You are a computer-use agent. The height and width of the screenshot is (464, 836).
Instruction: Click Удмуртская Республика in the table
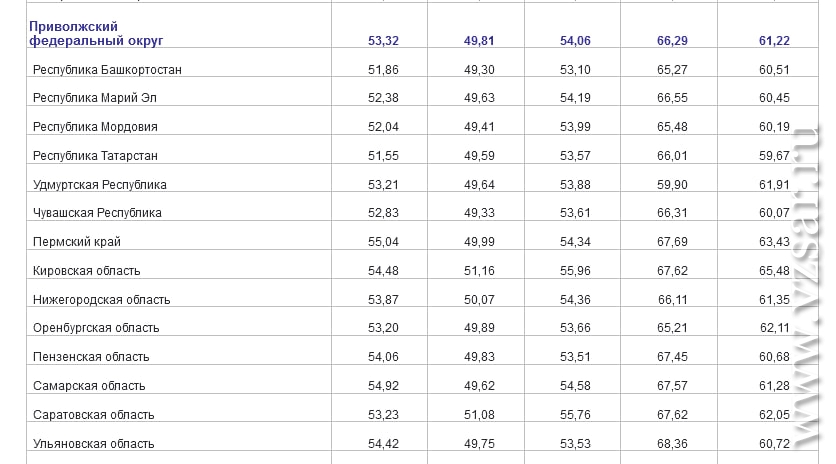[x=100, y=185]
